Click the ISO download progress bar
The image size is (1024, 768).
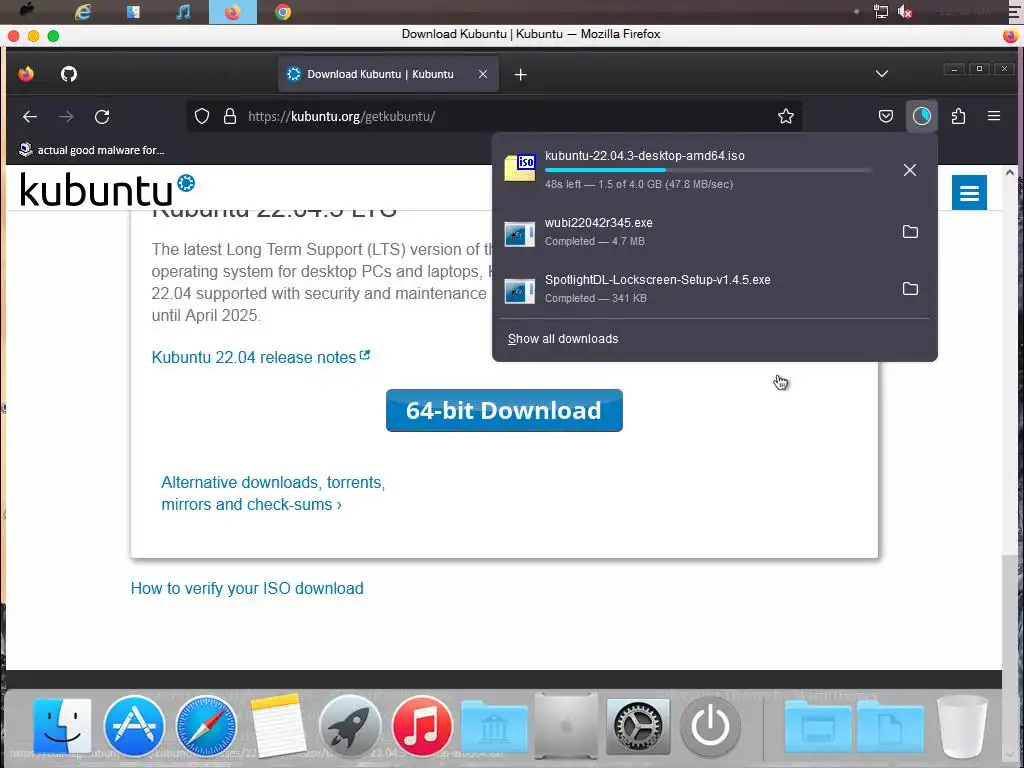708,170
